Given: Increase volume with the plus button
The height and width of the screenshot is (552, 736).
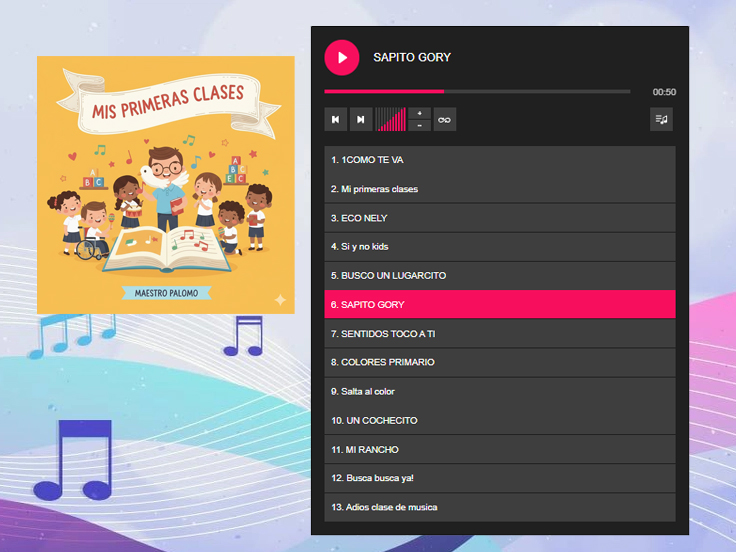Looking at the screenshot, I should coord(419,113).
